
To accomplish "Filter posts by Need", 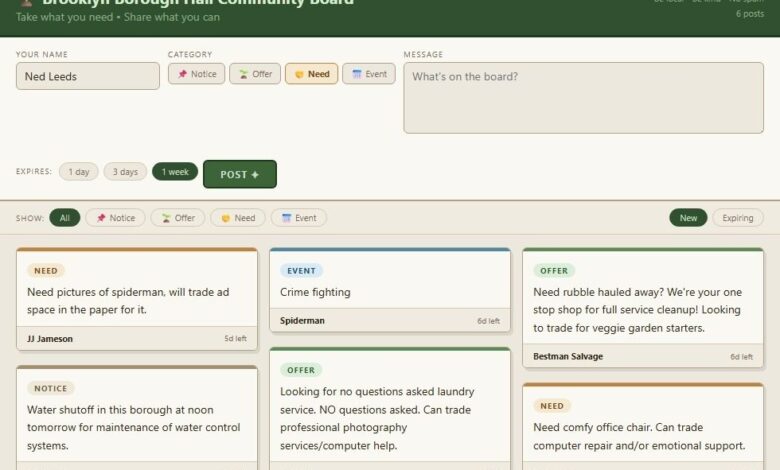I will (238, 218).
